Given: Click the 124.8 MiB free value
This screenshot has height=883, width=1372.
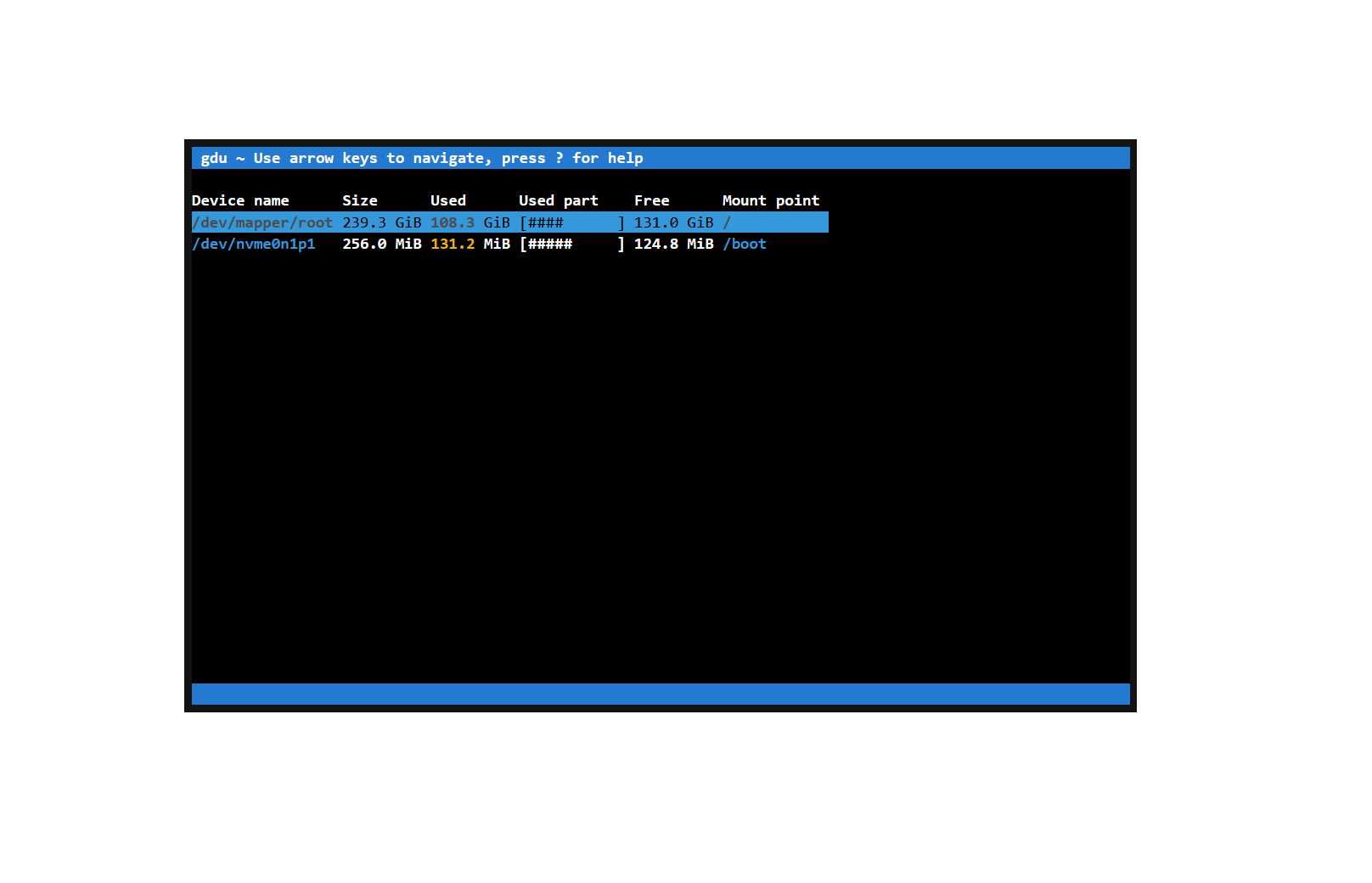Looking at the screenshot, I should 673,244.
